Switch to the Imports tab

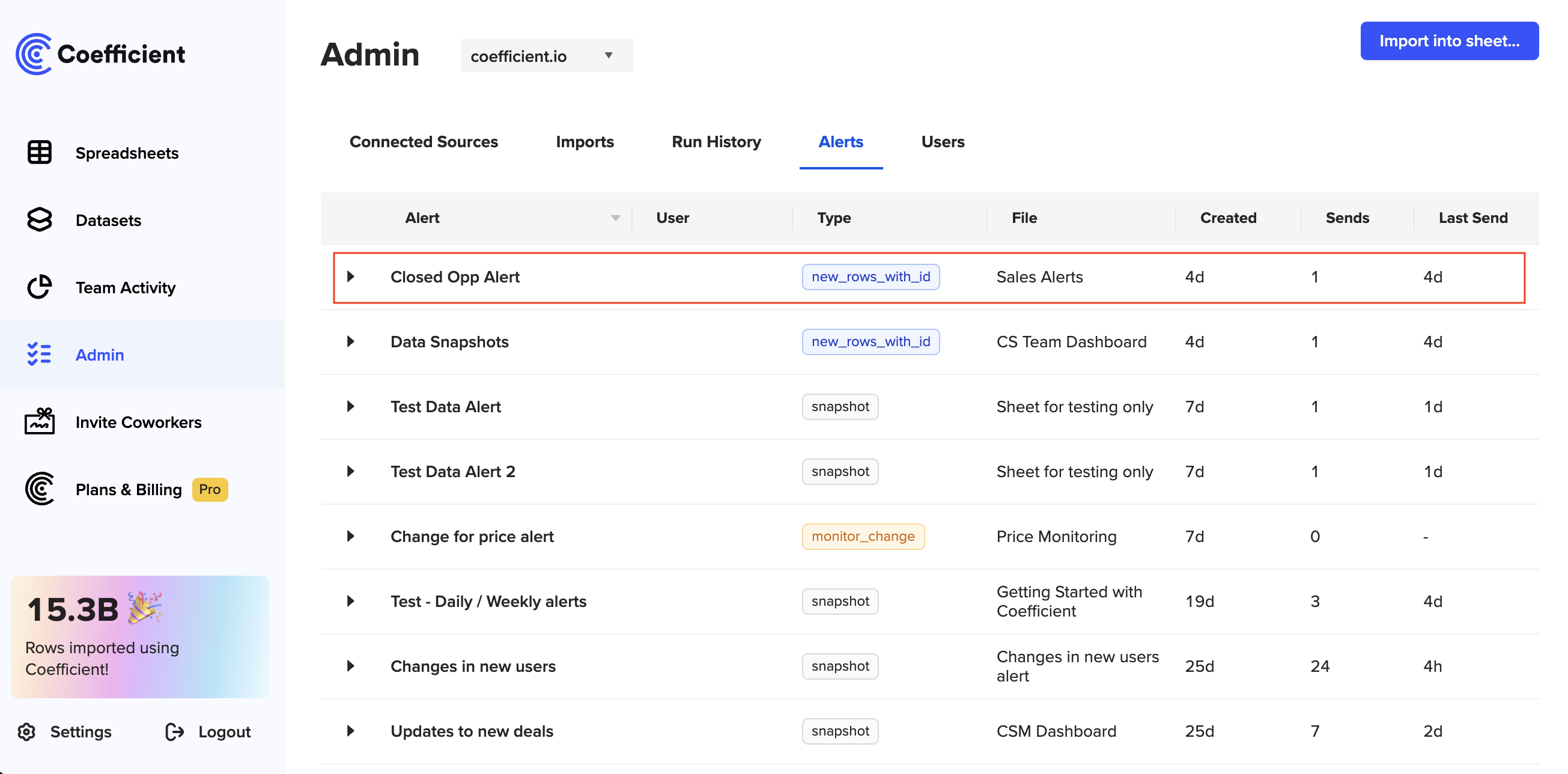585,142
